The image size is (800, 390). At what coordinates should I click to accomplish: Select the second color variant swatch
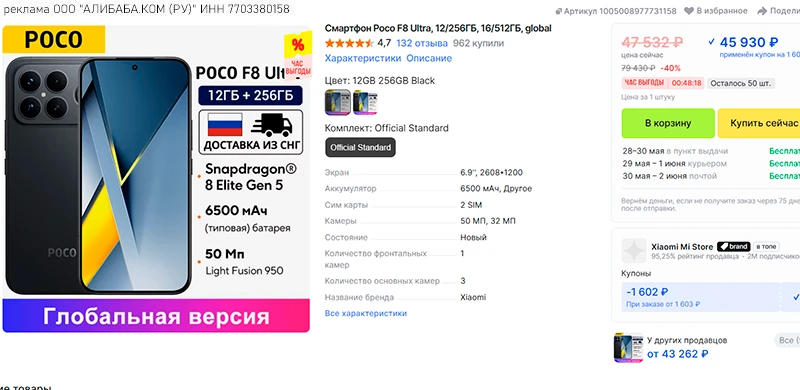pos(365,102)
